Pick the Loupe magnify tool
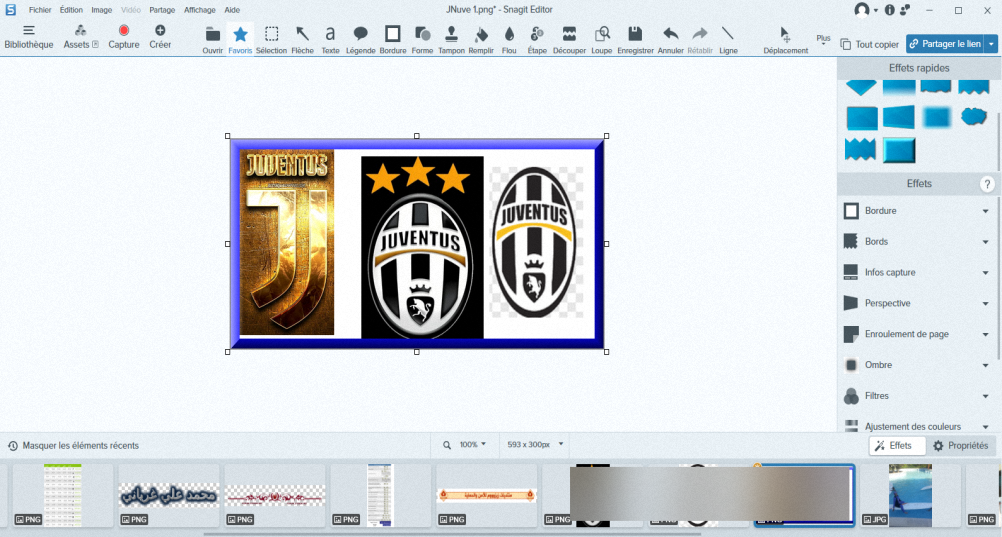Viewport: 1002px width, 537px height. [x=601, y=40]
